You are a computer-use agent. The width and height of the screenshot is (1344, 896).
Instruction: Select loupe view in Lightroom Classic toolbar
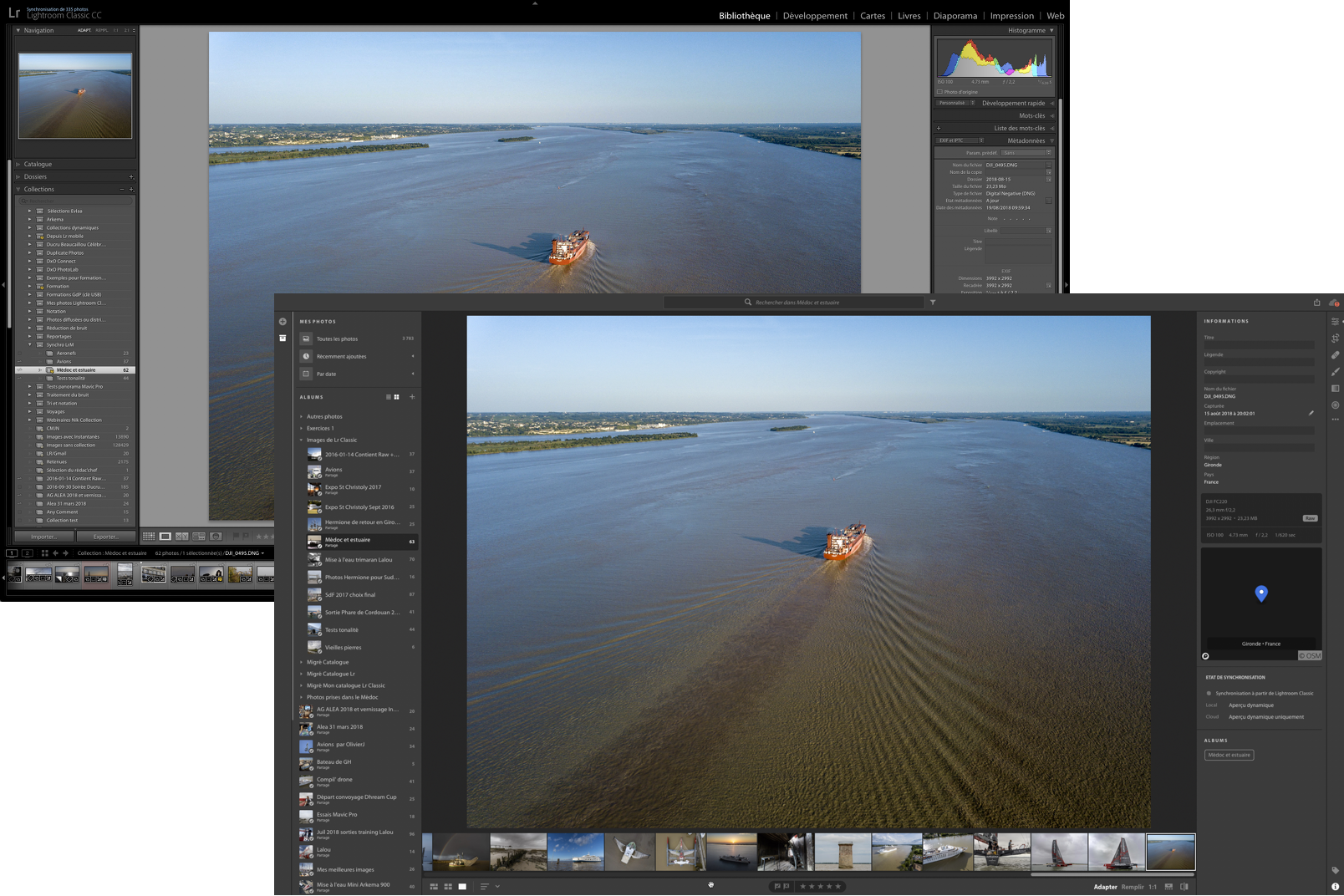click(x=165, y=537)
